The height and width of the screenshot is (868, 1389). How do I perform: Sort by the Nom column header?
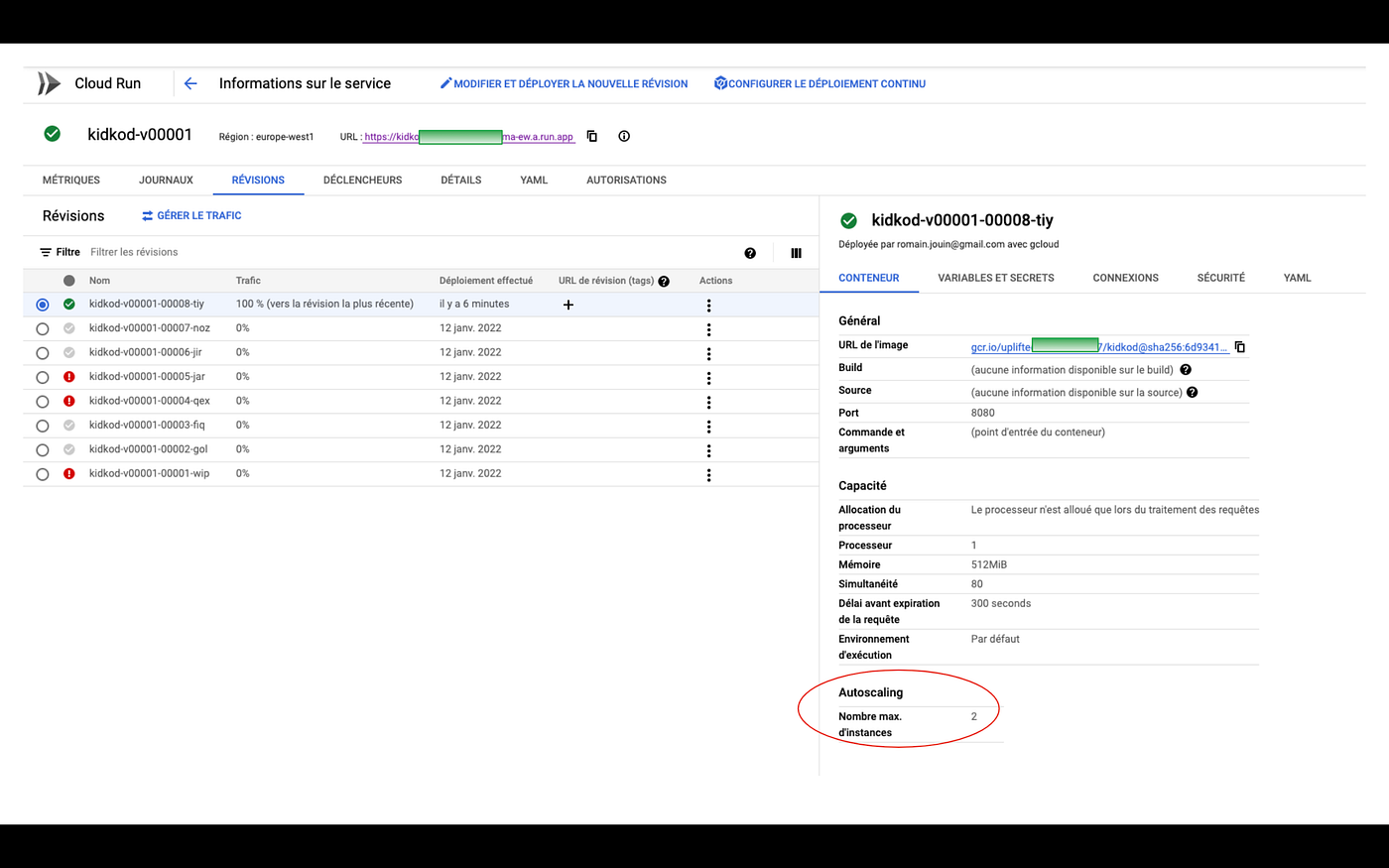coord(99,281)
